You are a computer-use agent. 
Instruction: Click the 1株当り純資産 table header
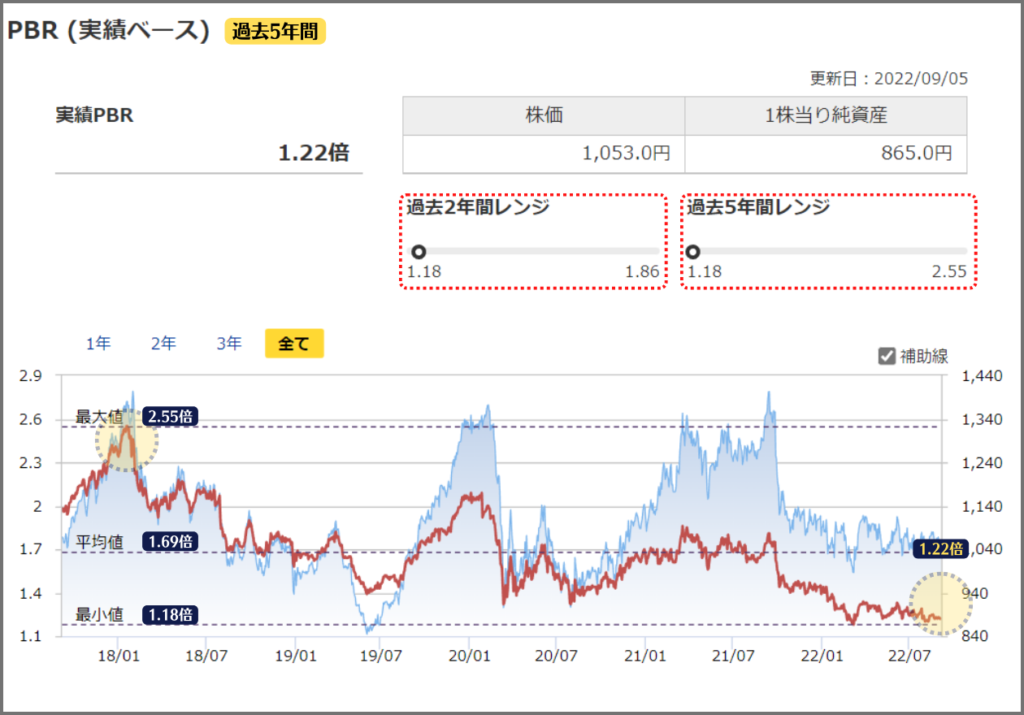pyautogui.click(x=825, y=116)
